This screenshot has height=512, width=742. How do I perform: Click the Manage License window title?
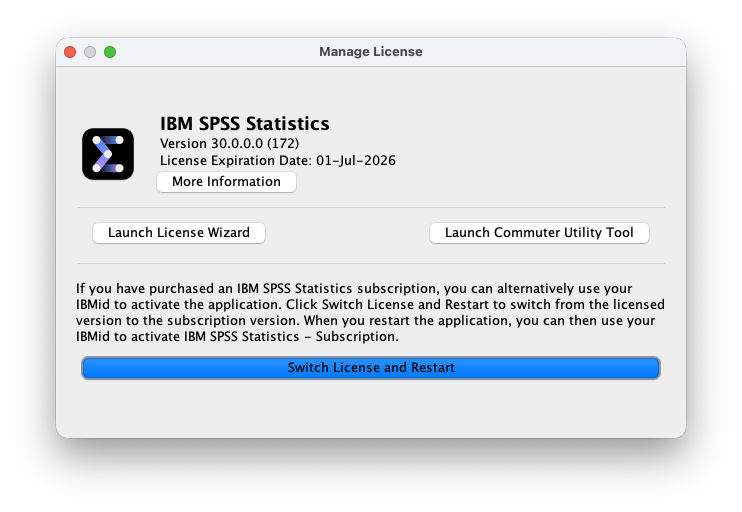click(370, 52)
